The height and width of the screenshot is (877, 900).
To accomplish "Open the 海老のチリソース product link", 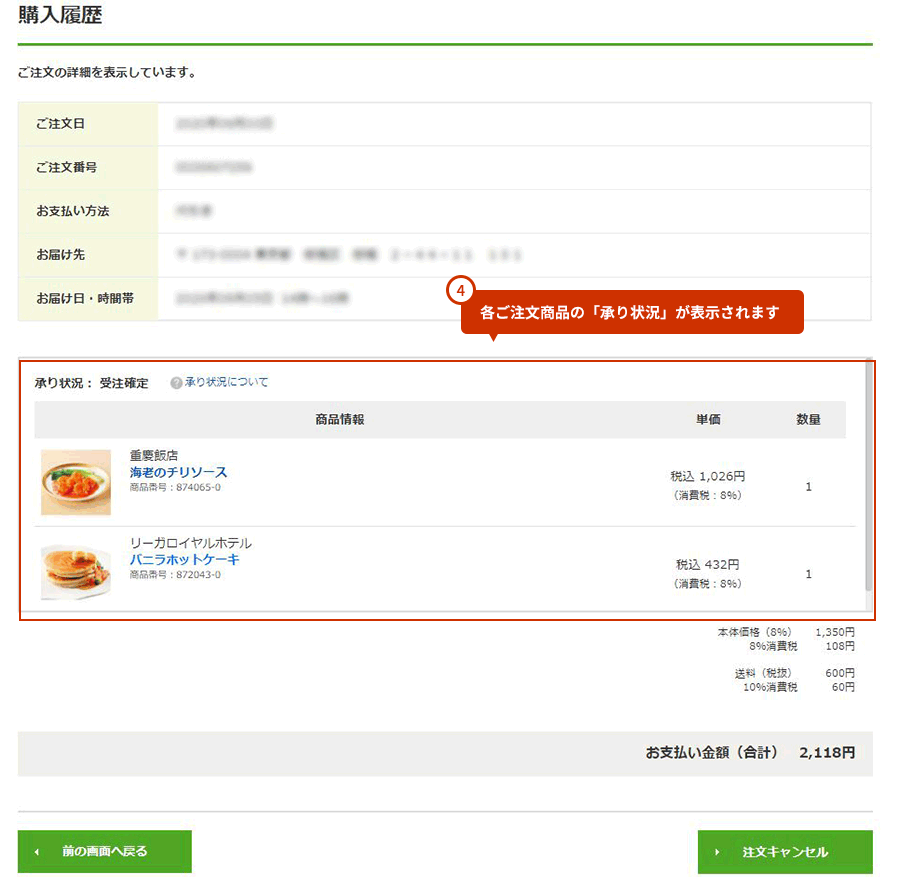I will click(x=179, y=472).
